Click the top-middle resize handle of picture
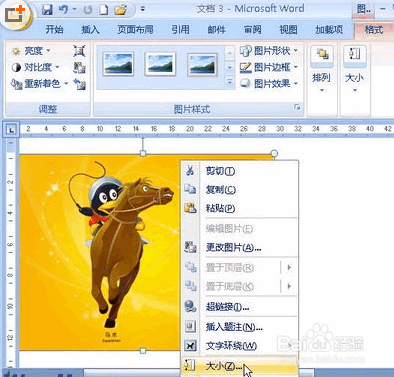The width and height of the screenshot is (394, 377). (143, 153)
